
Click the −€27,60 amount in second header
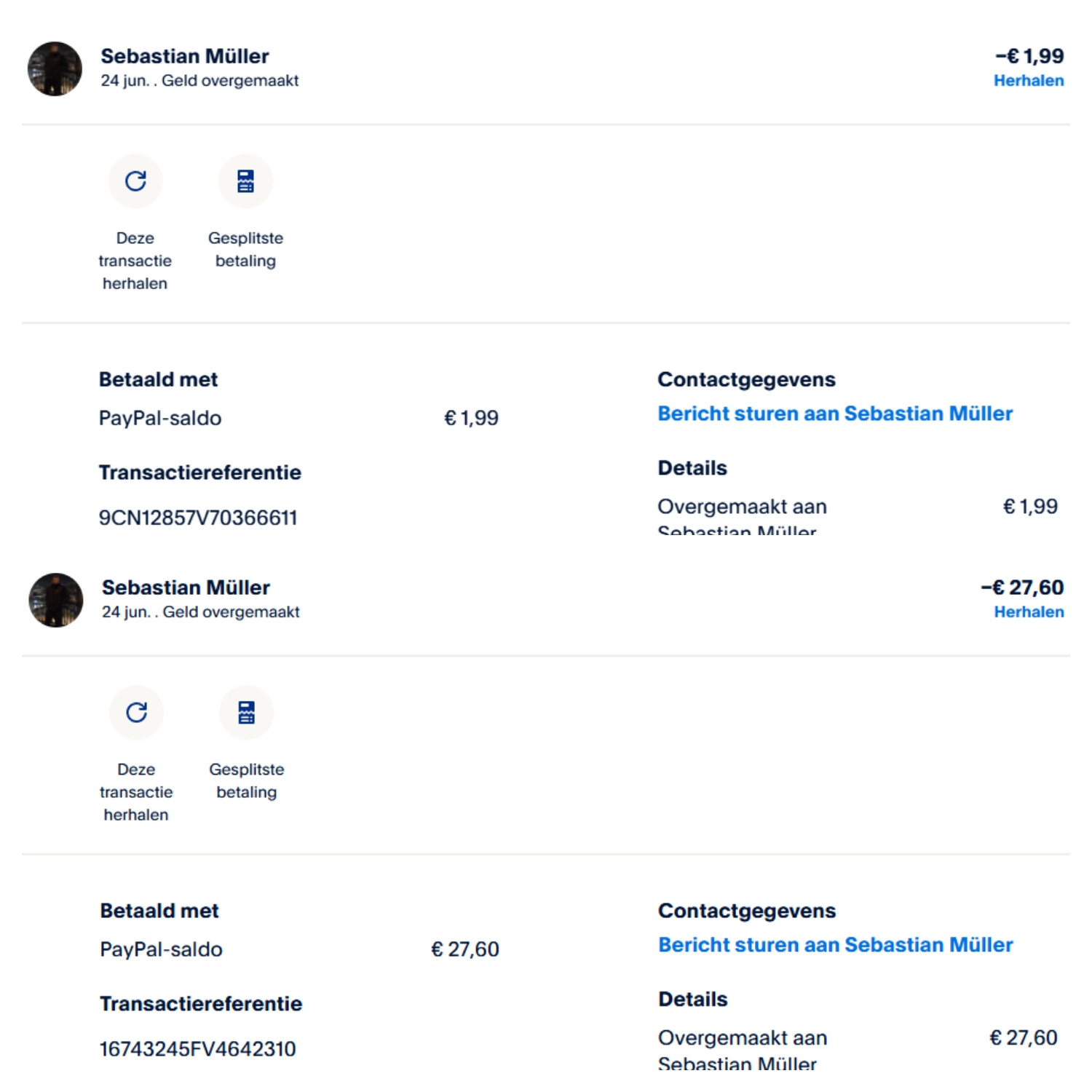coord(1022,587)
